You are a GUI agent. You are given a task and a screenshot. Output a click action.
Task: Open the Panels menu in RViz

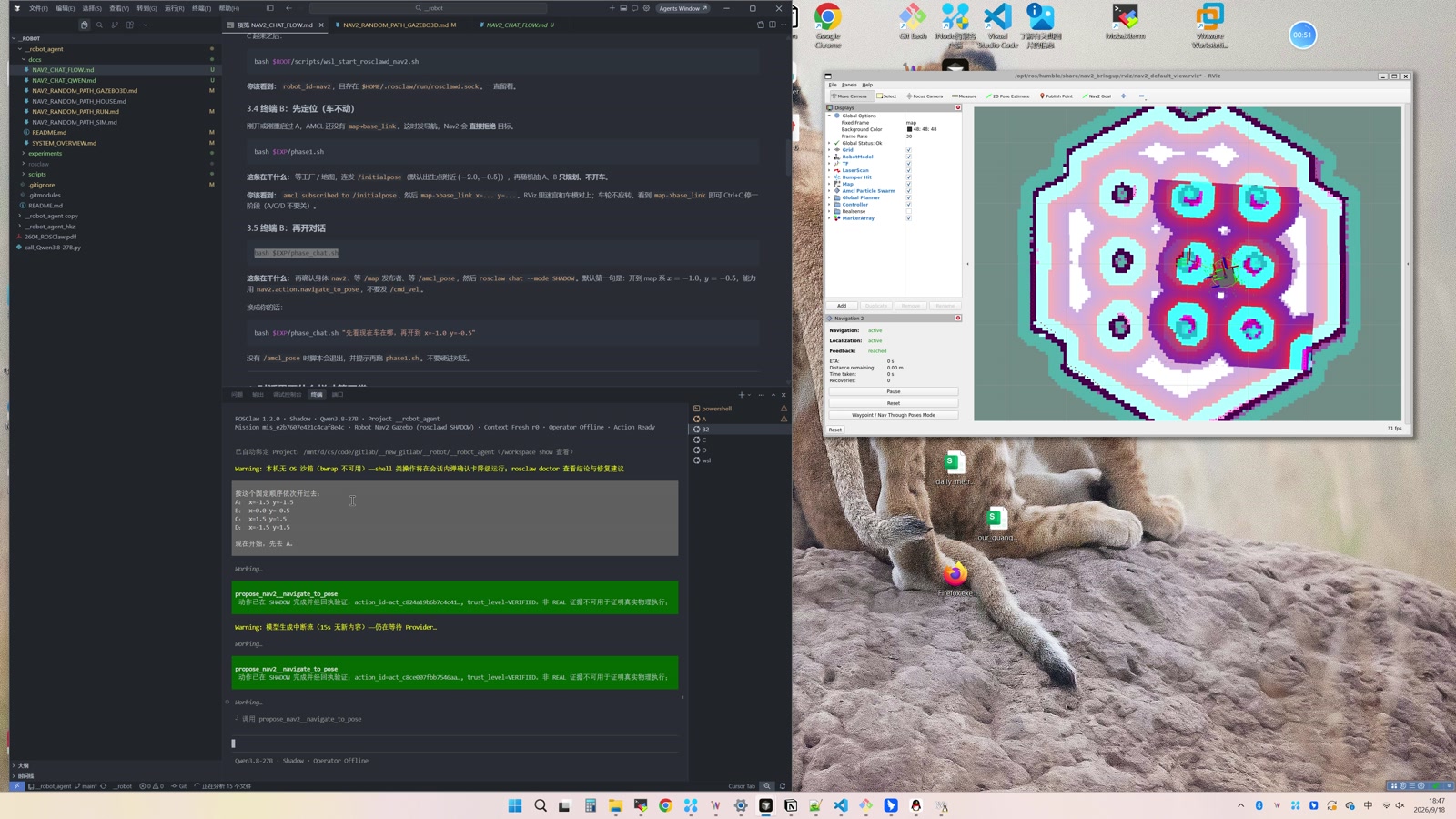849,85
